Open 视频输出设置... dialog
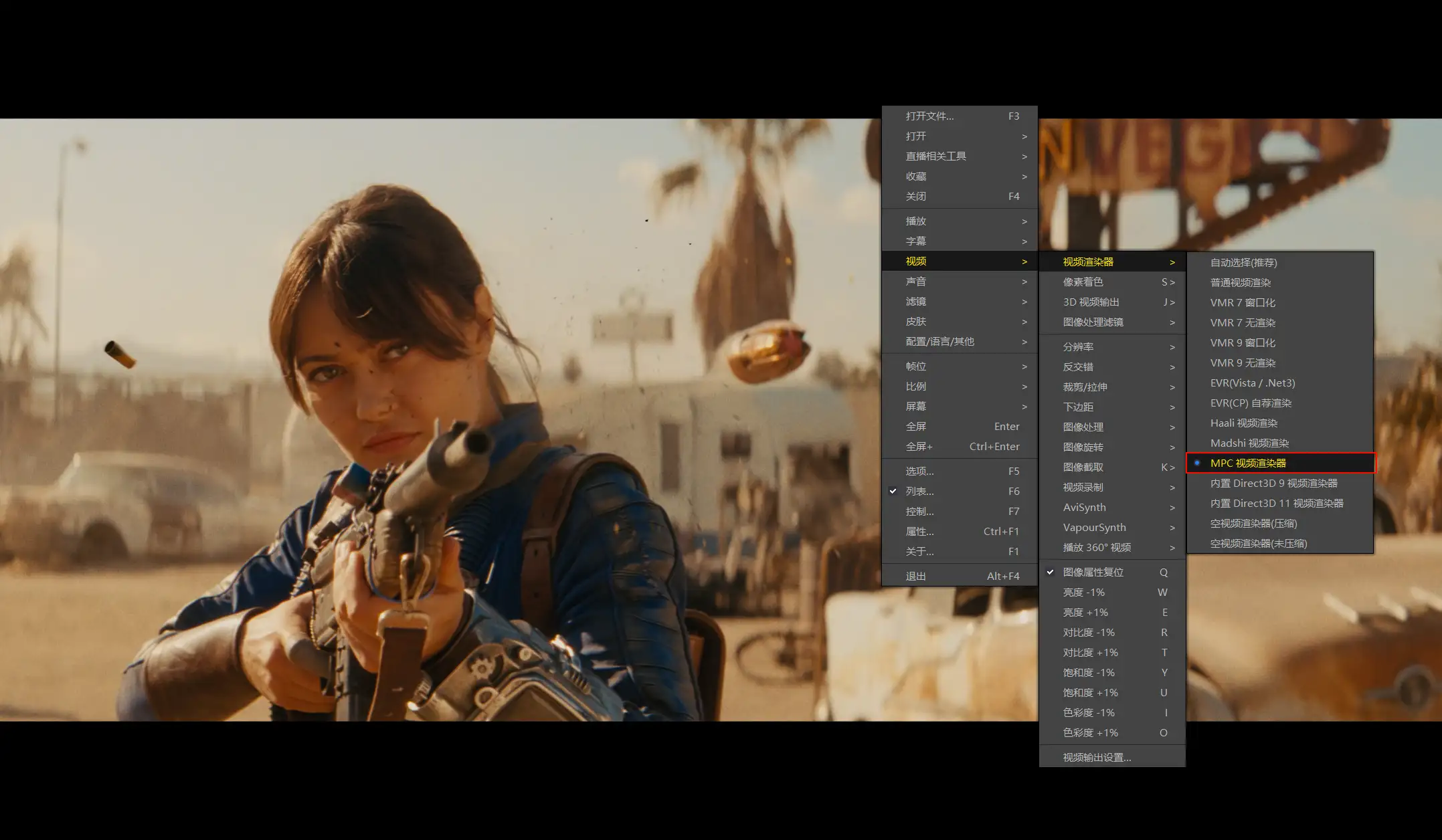This screenshot has width=1442, height=840. (x=1097, y=757)
